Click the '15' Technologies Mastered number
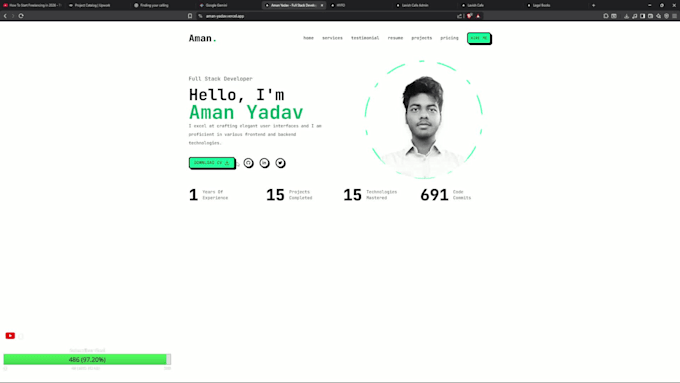 pyautogui.click(x=353, y=195)
